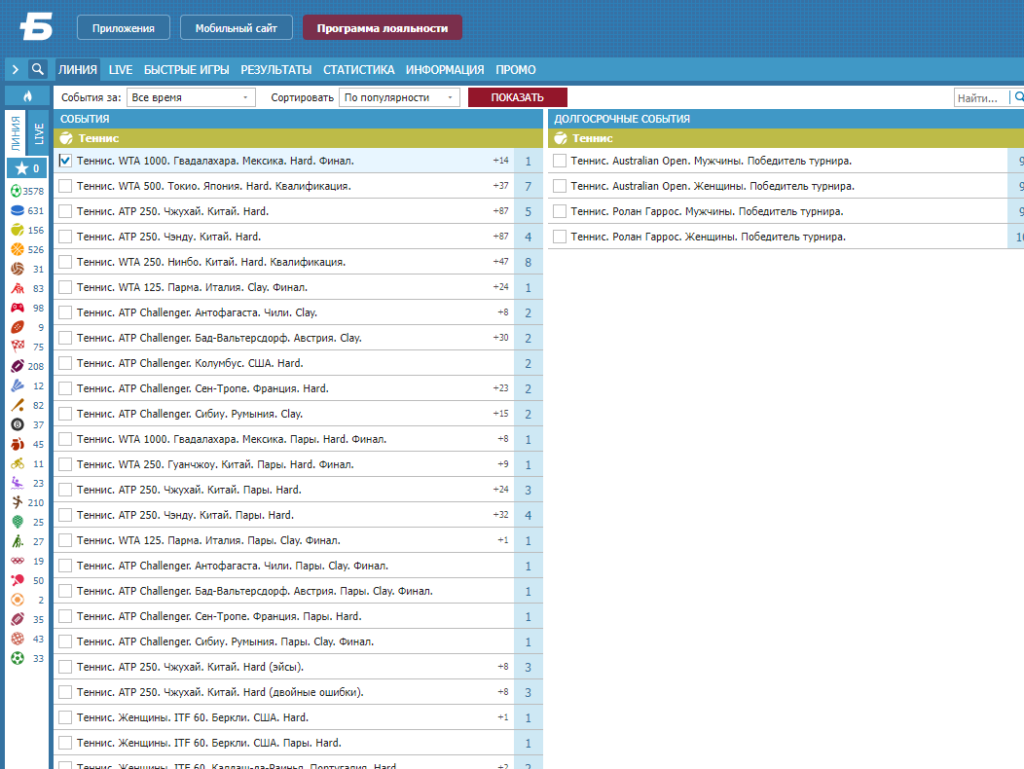Open ИНФОРМАЦИЯ menu item
Viewport: 1024px width, 769px height.
[x=445, y=70]
